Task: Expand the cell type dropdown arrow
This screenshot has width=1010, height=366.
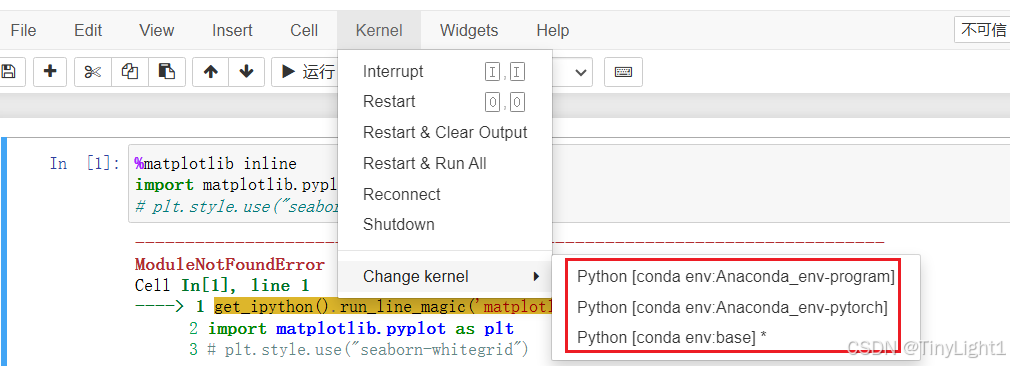Action: [582, 72]
